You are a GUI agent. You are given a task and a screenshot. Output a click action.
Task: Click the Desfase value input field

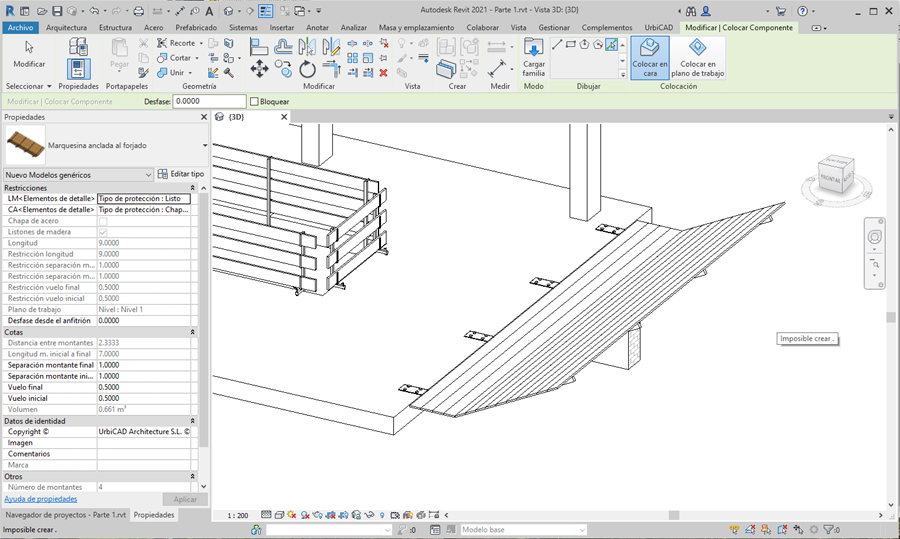click(x=209, y=102)
